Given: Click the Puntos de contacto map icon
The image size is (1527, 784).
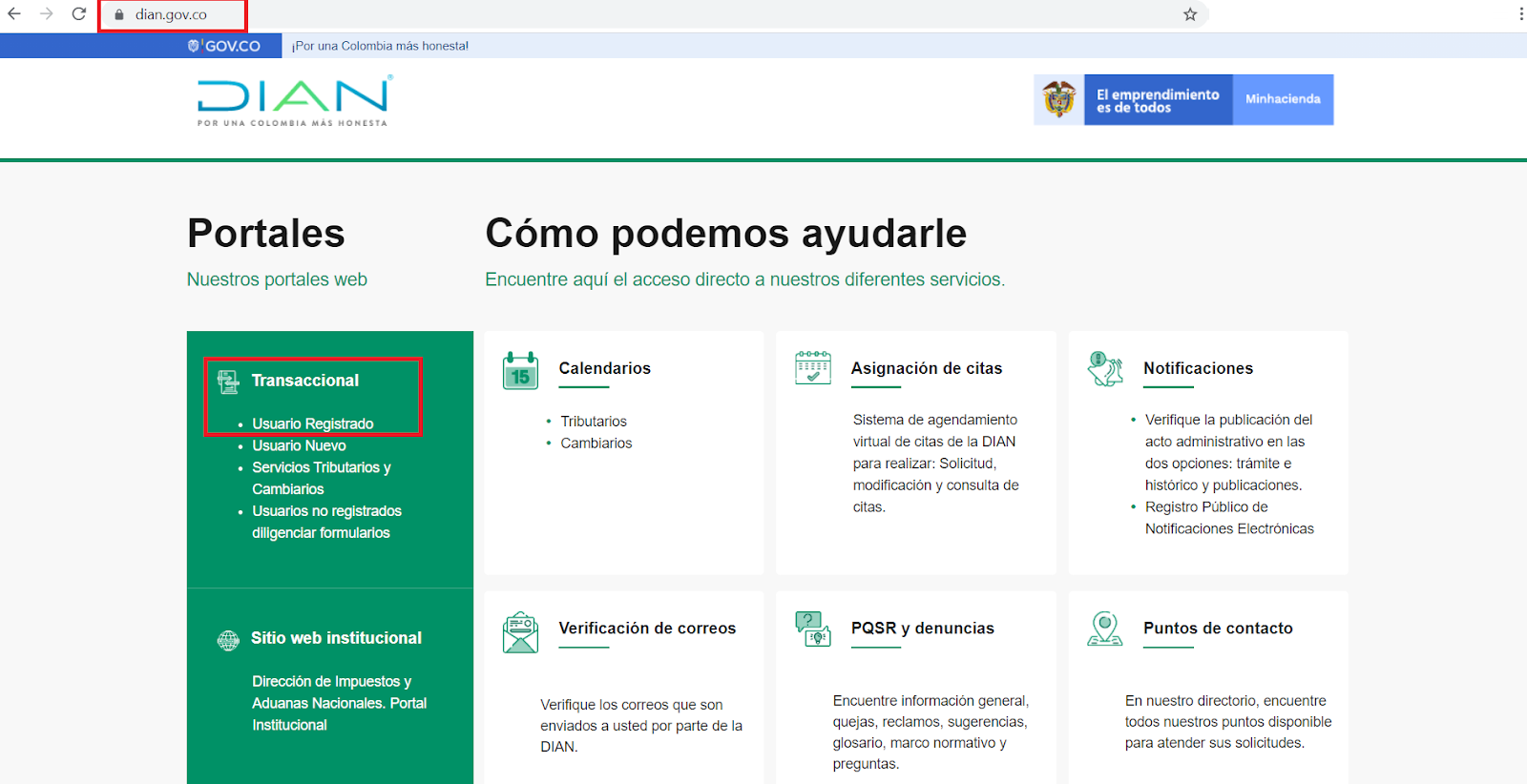Looking at the screenshot, I should 1105,629.
